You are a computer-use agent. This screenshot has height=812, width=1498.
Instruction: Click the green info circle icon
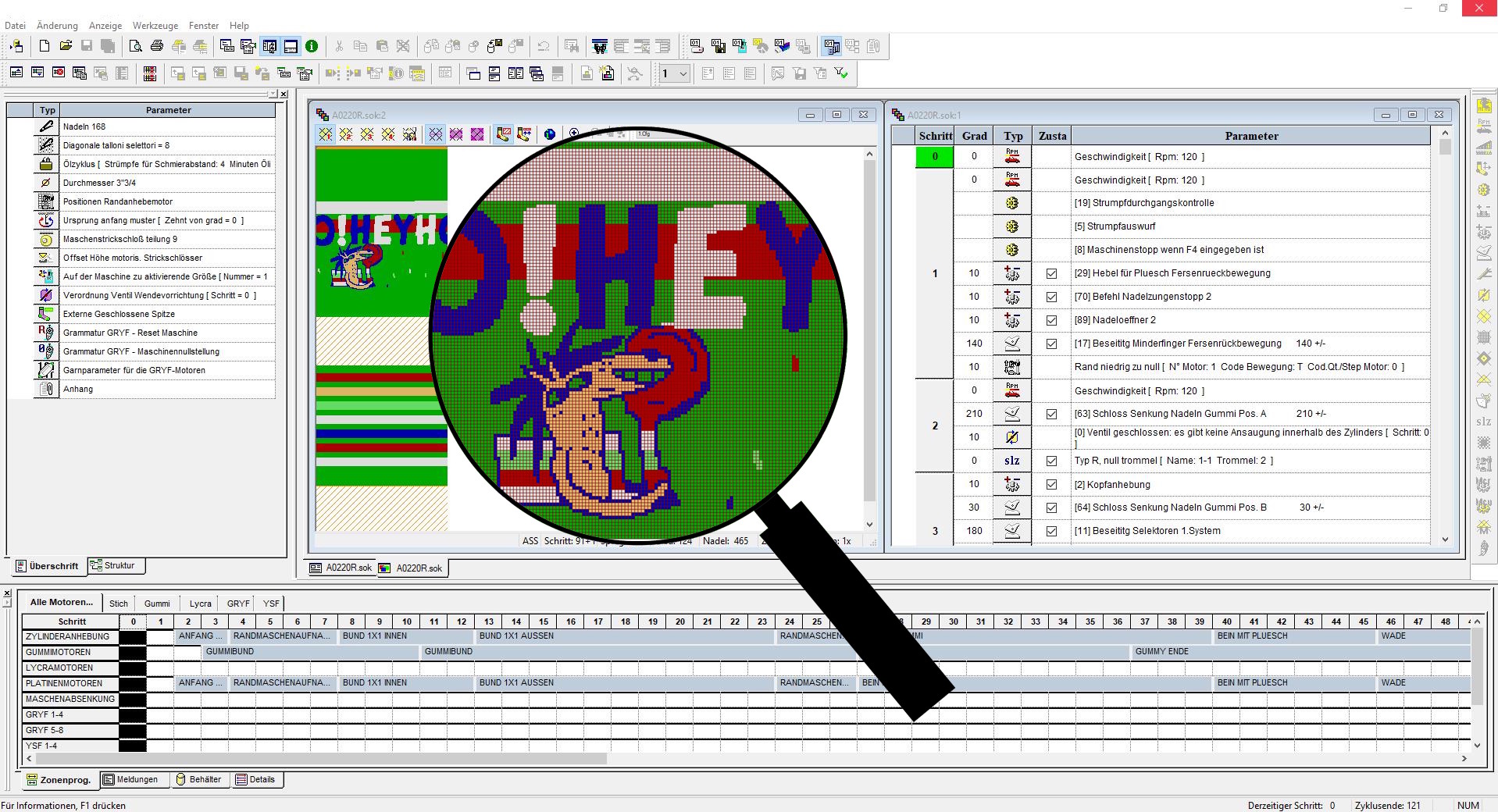click(312, 47)
